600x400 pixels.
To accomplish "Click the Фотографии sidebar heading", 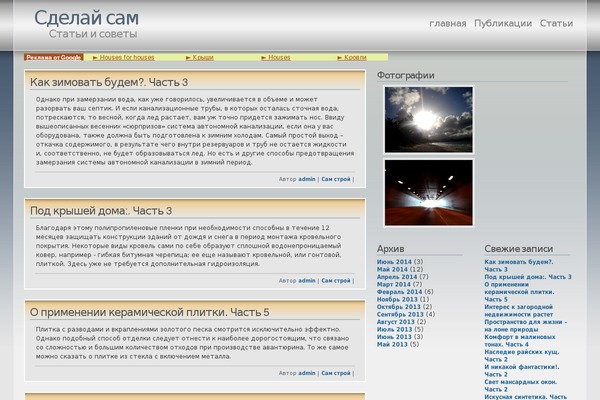I will tap(406, 75).
